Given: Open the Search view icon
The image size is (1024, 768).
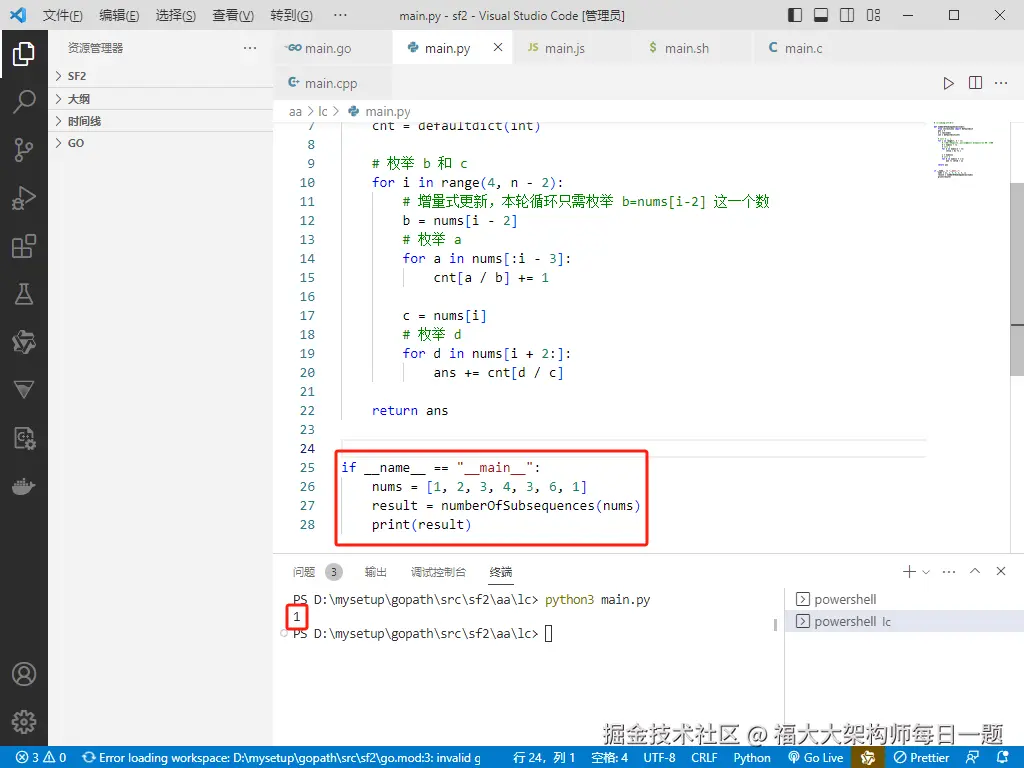Looking at the screenshot, I should 24,102.
